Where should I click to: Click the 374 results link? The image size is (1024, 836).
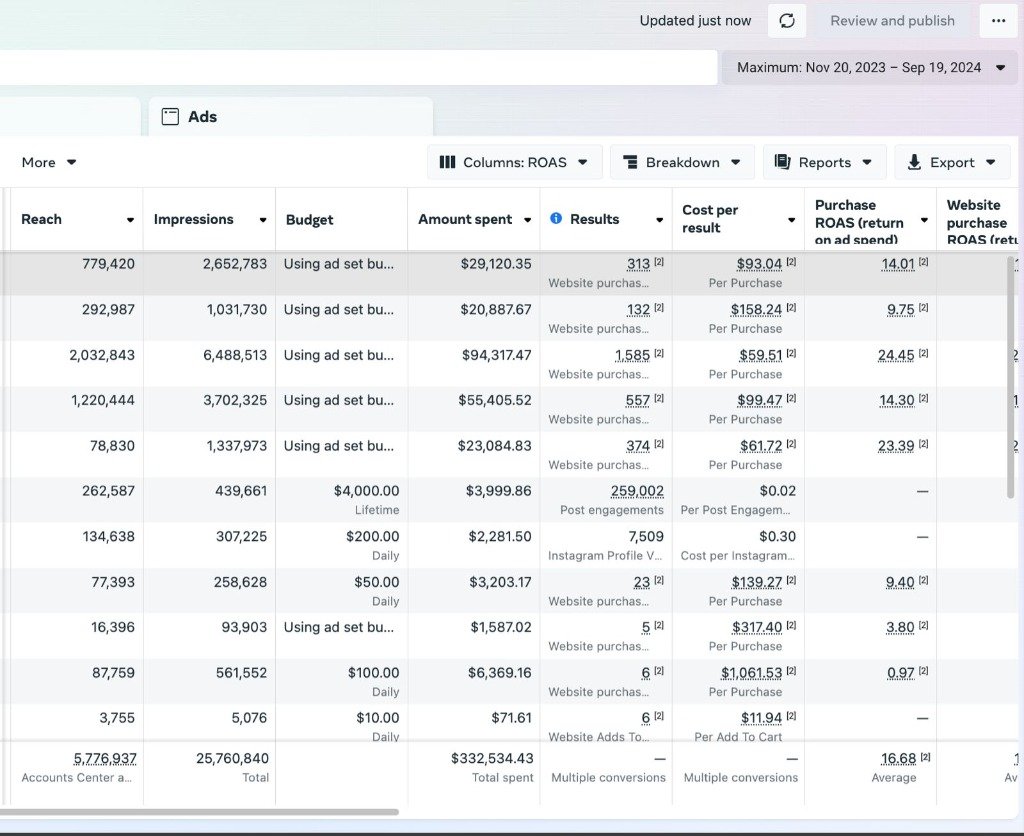(638, 446)
